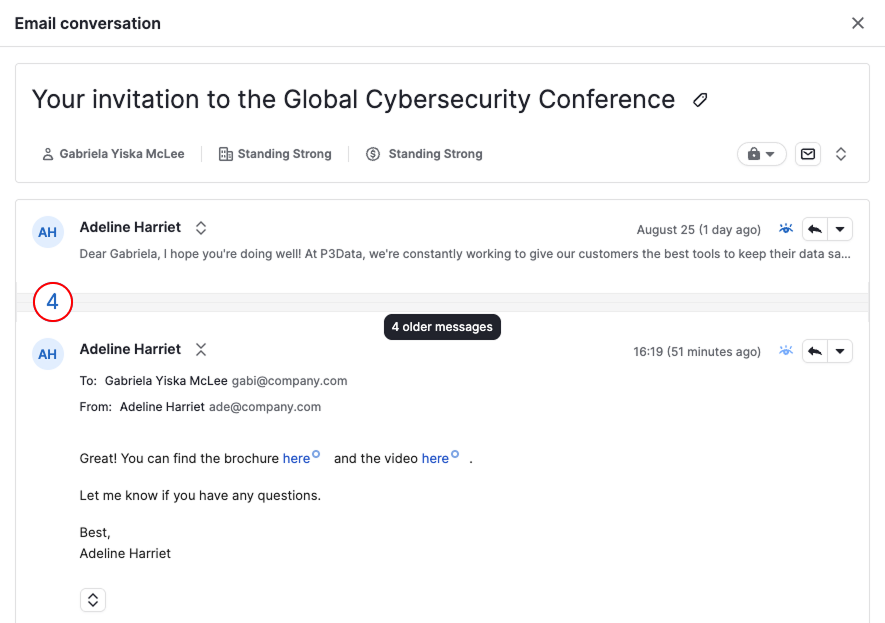Reply to the 16:19 message
This screenshot has height=623, width=885.
click(x=814, y=351)
